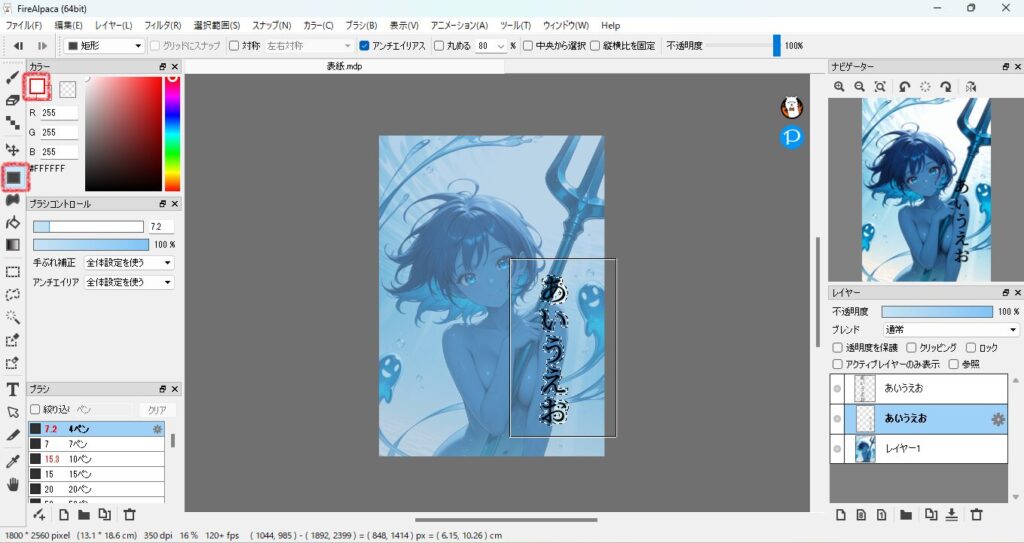Open settings gear of selected あいうえお layer
This screenshot has width=1024, height=543.
point(998,420)
